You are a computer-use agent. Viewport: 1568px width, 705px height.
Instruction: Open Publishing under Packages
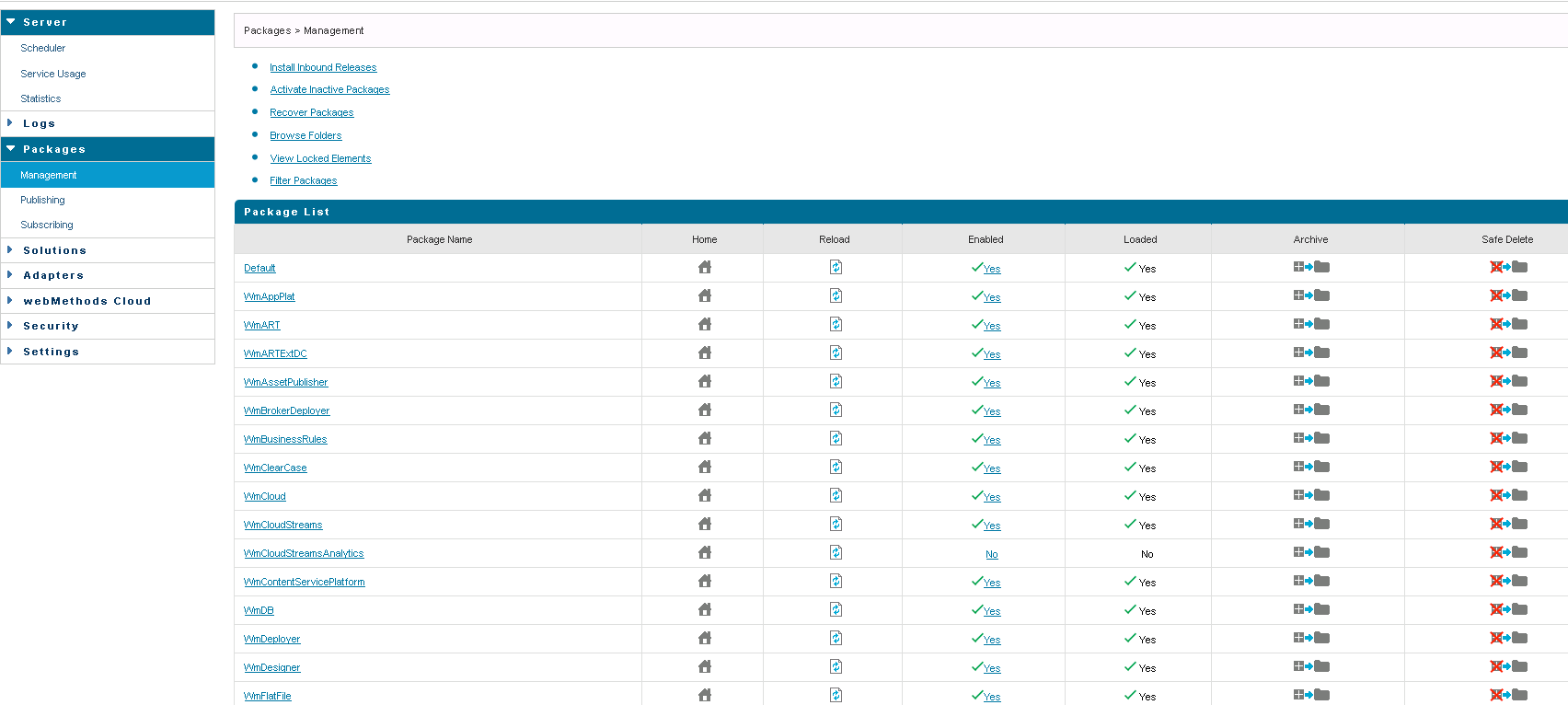(42, 200)
